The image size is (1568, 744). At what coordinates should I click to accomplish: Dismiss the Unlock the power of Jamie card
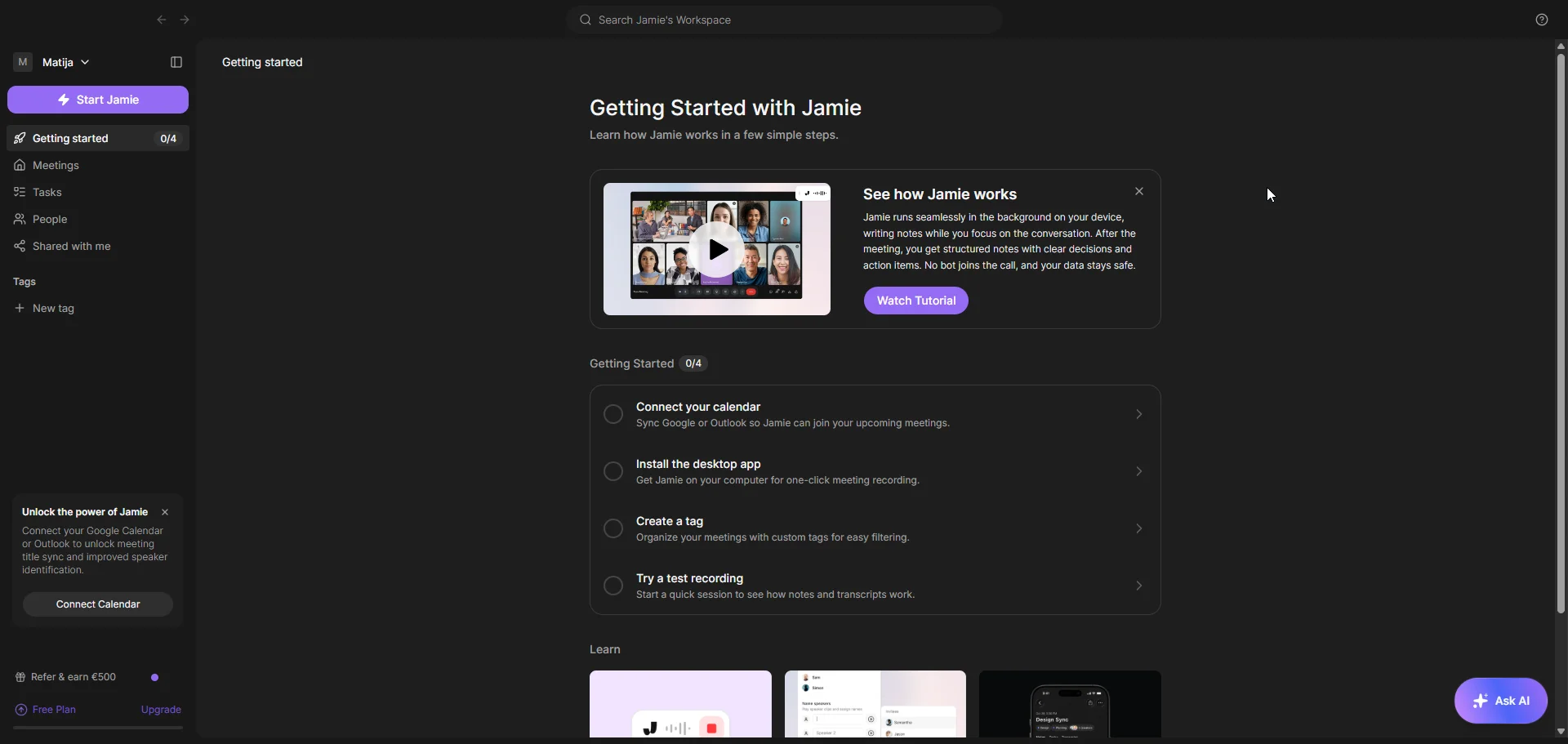click(x=165, y=512)
